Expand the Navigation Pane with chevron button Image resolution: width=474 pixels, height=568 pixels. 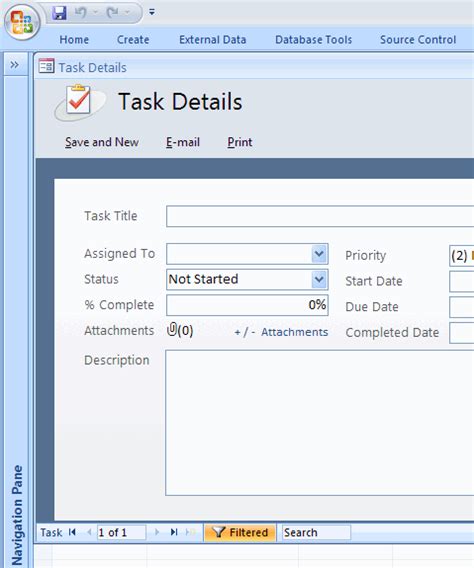[x=15, y=65]
